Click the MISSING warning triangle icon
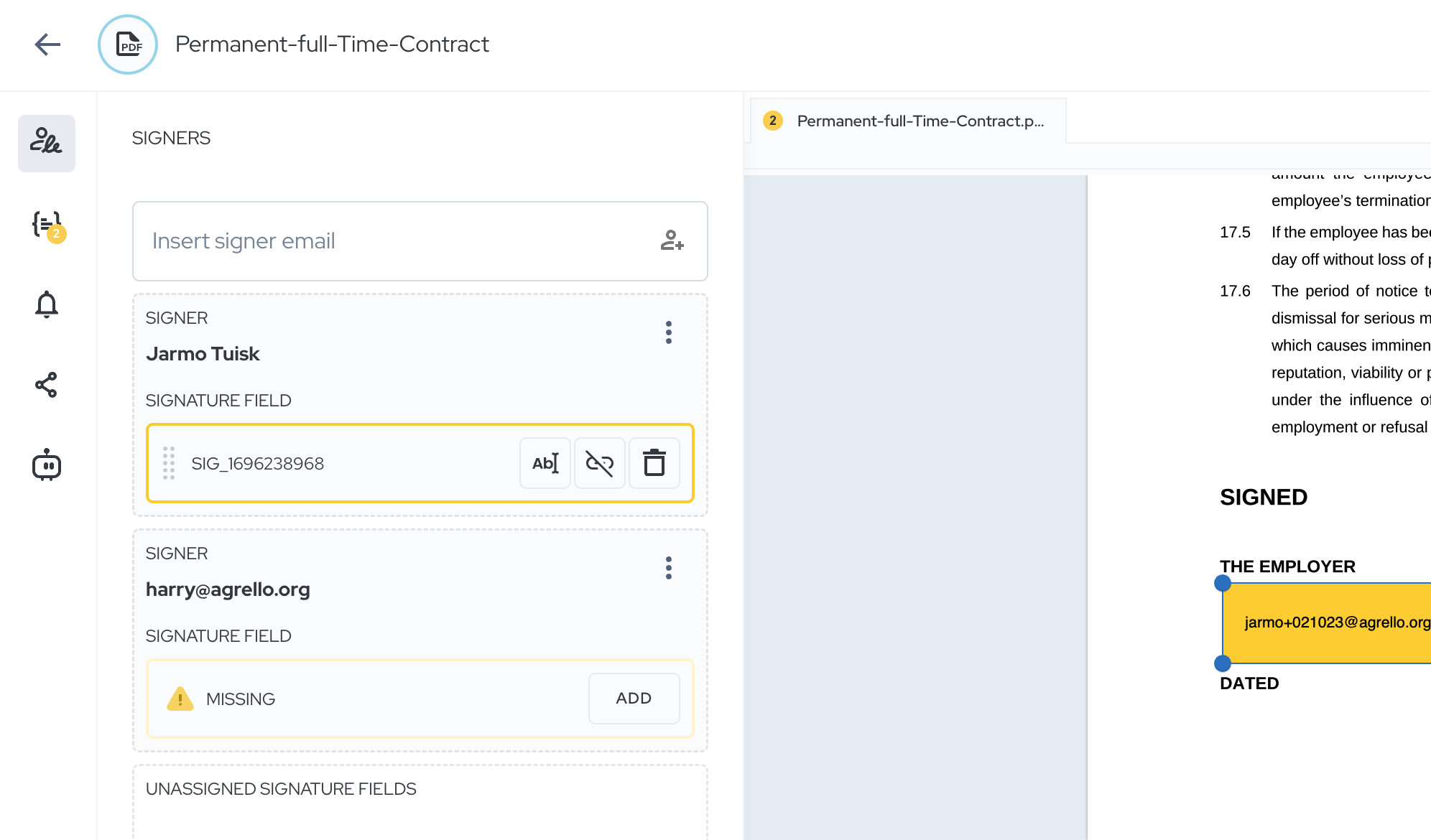 pos(180,699)
